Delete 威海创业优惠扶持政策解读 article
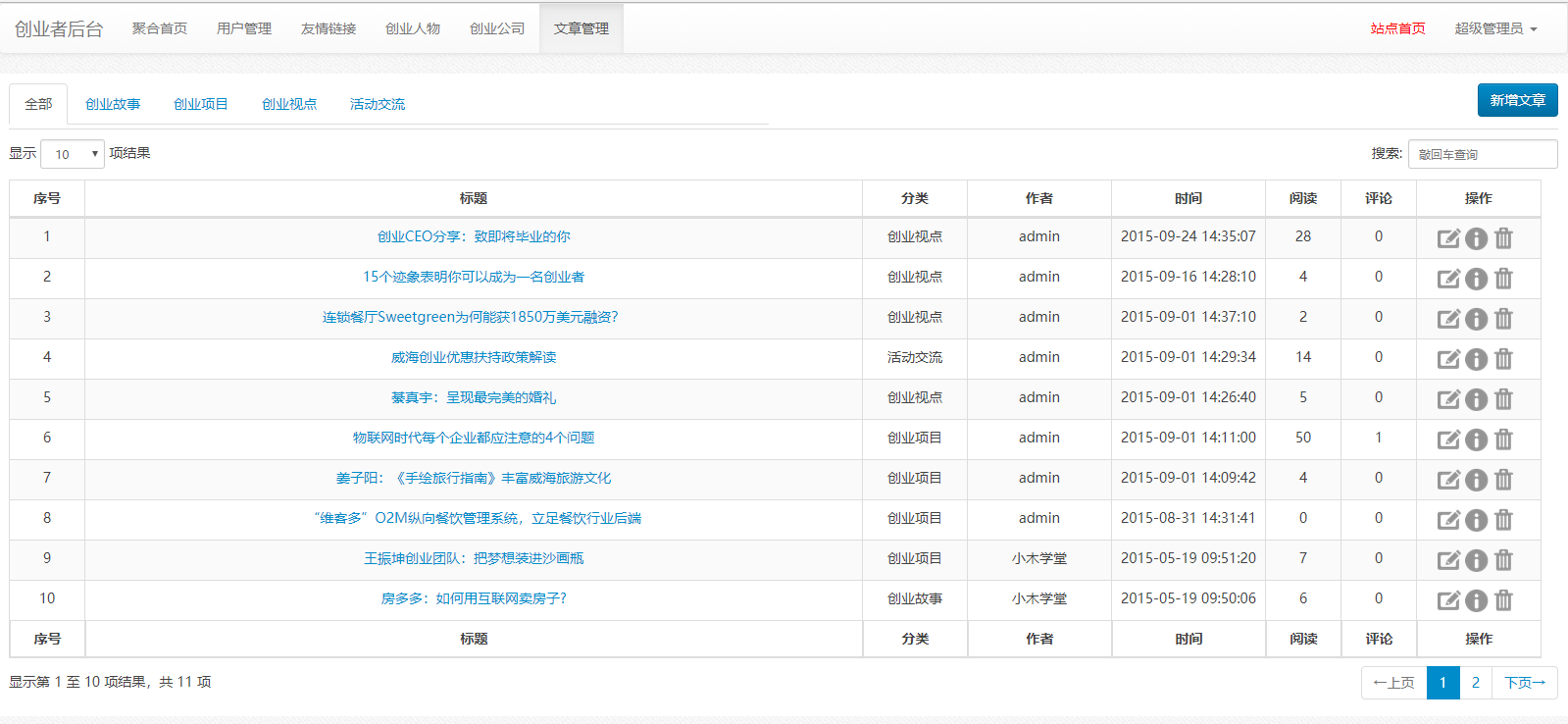 pos(1503,359)
